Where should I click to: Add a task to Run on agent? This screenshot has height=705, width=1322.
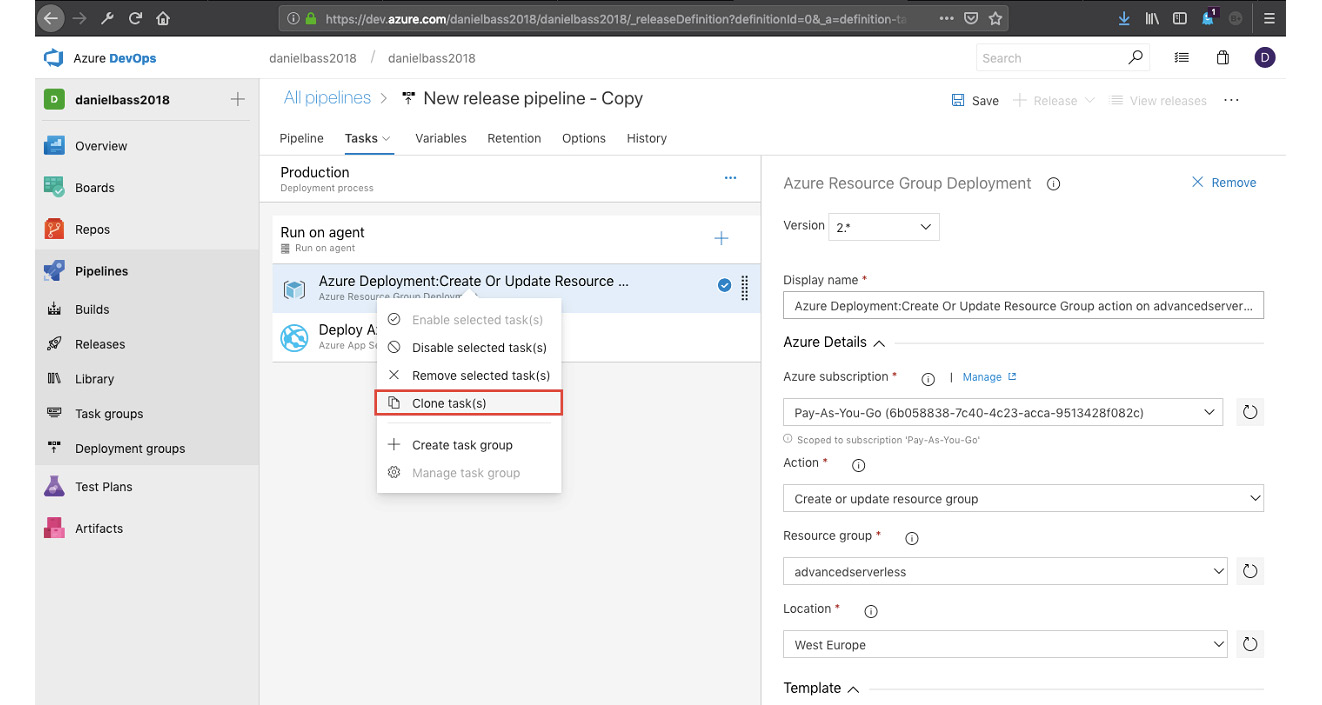[x=721, y=238]
